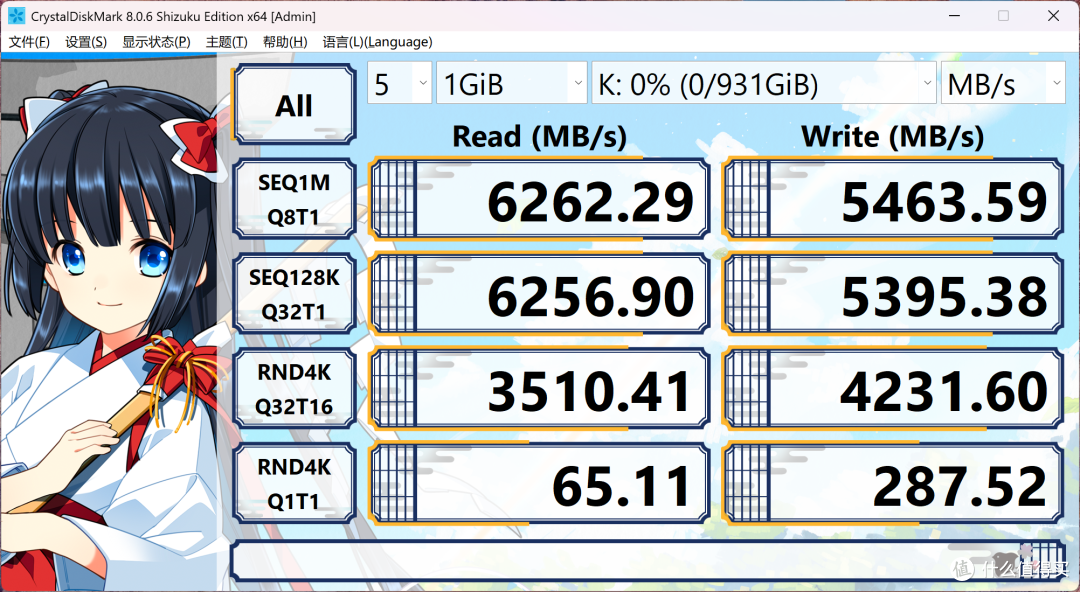Open the 语言(L)(Language) menu
1080x592 pixels.
tap(377, 42)
